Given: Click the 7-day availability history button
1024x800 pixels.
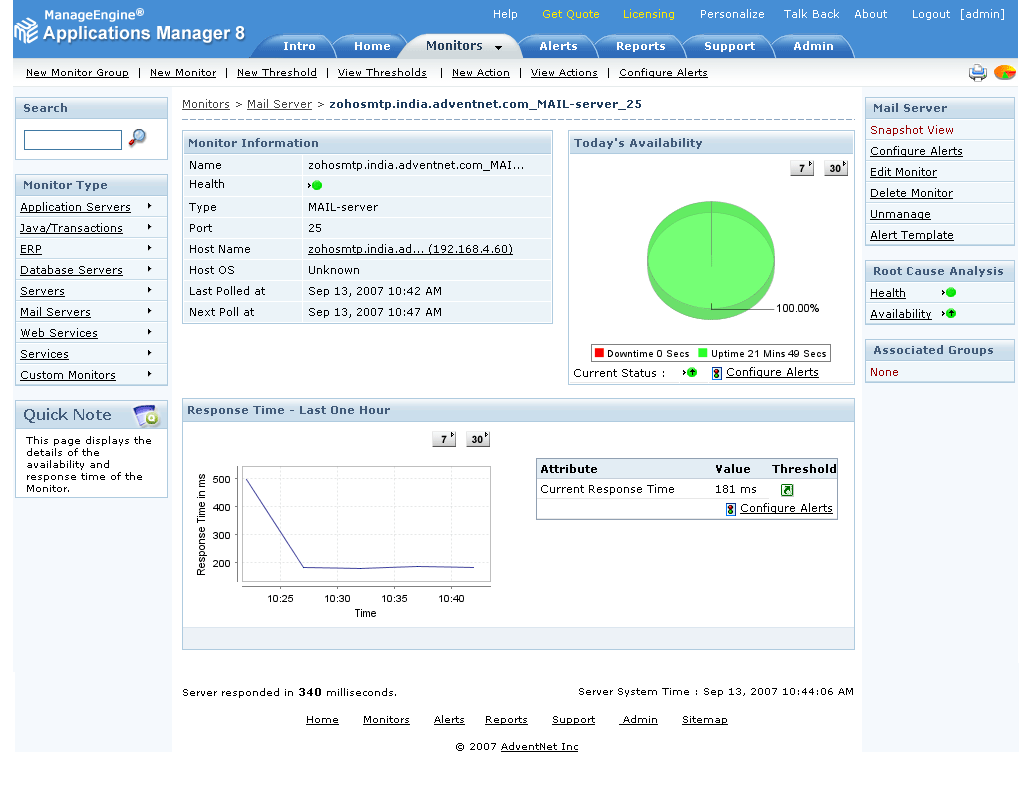Looking at the screenshot, I should click(802, 168).
